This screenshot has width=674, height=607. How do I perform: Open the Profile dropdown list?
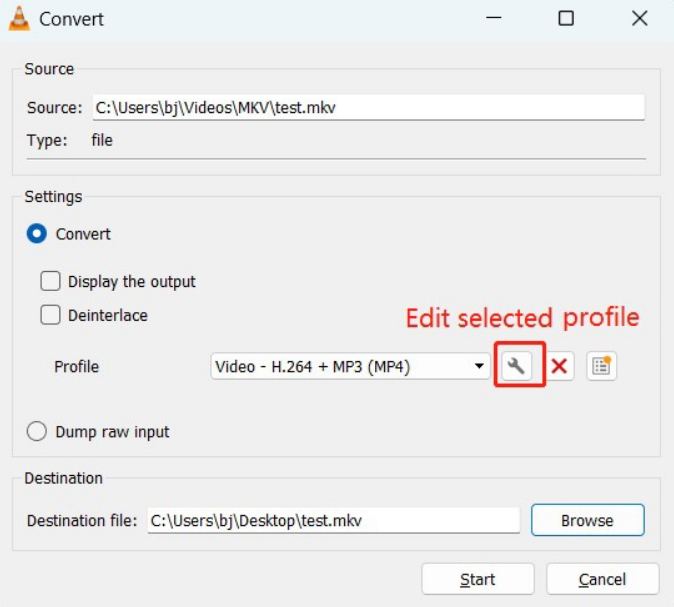coord(350,366)
